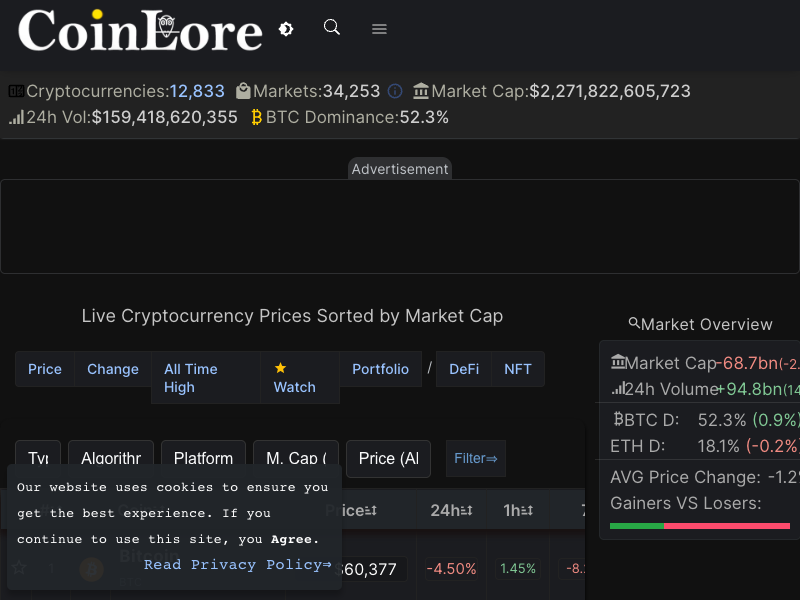Screen dimensions: 800x600
Task: Click the -4.50% 24h change value
Action: [x=452, y=569]
